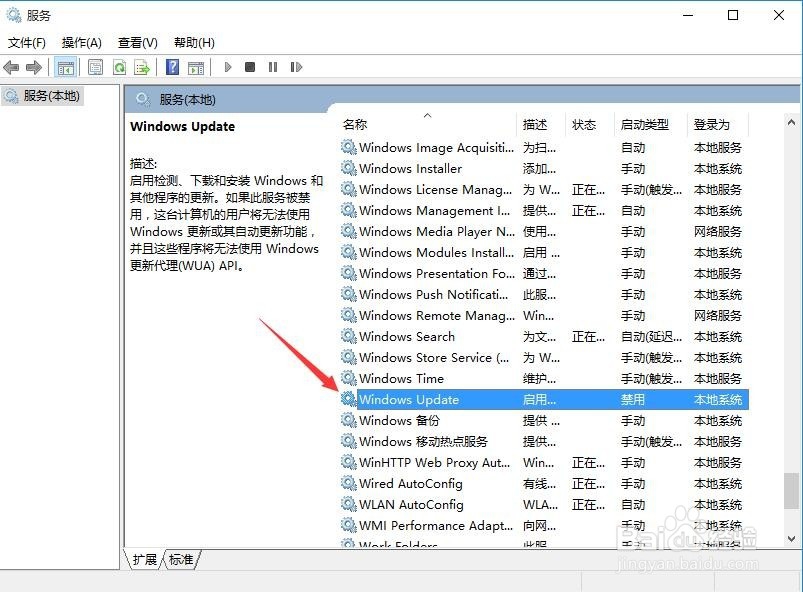Screen dimensions: 803x592
Task: Click the scrollbar down arrow
Action: click(791, 539)
